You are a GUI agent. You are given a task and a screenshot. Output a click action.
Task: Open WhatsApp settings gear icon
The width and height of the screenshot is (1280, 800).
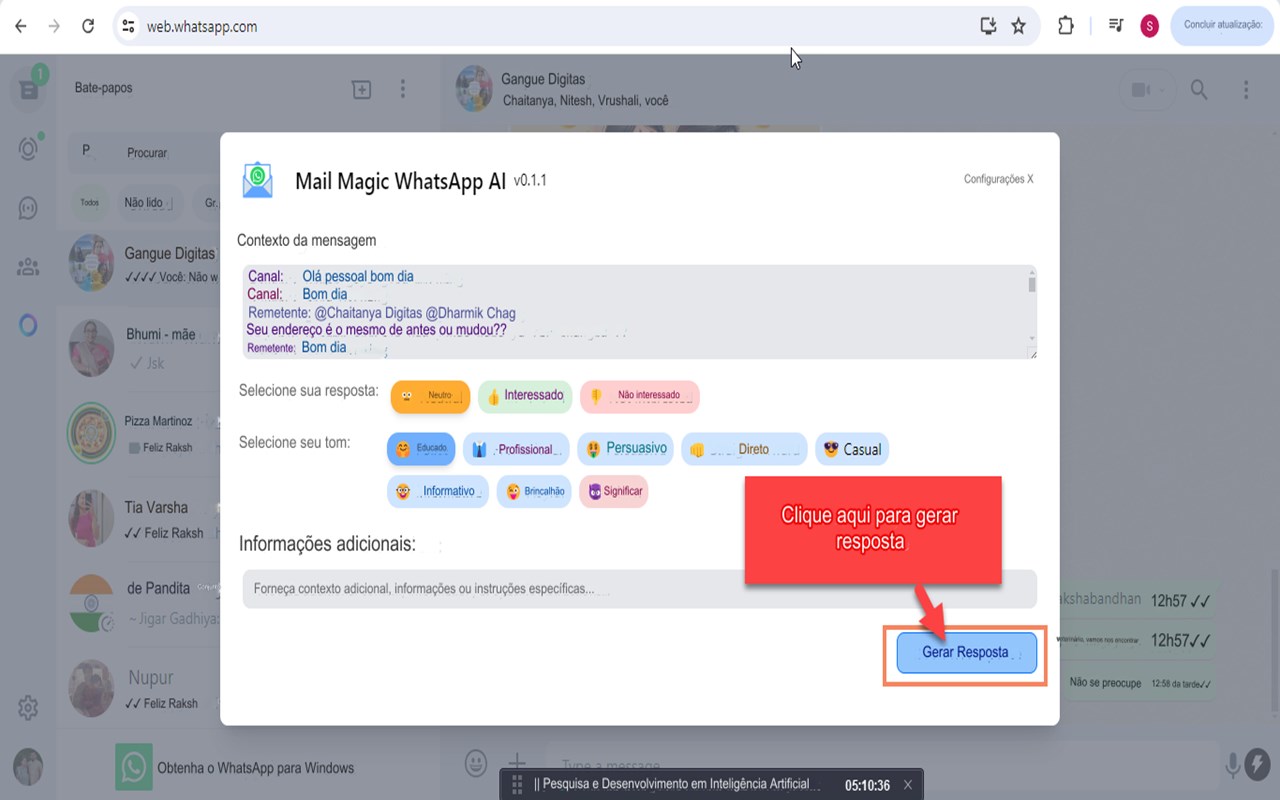28,709
